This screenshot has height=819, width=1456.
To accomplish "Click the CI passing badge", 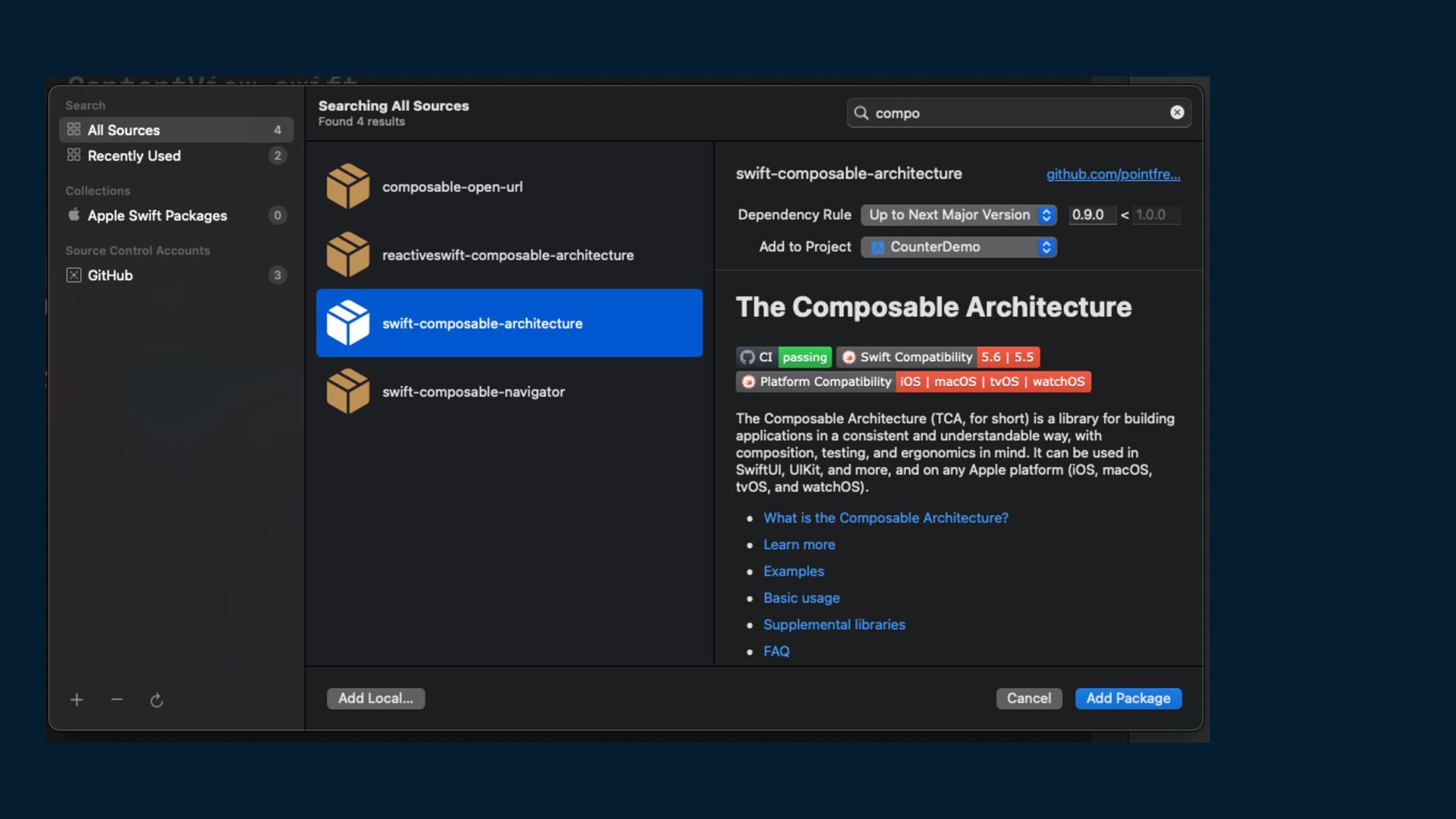I will point(783,357).
